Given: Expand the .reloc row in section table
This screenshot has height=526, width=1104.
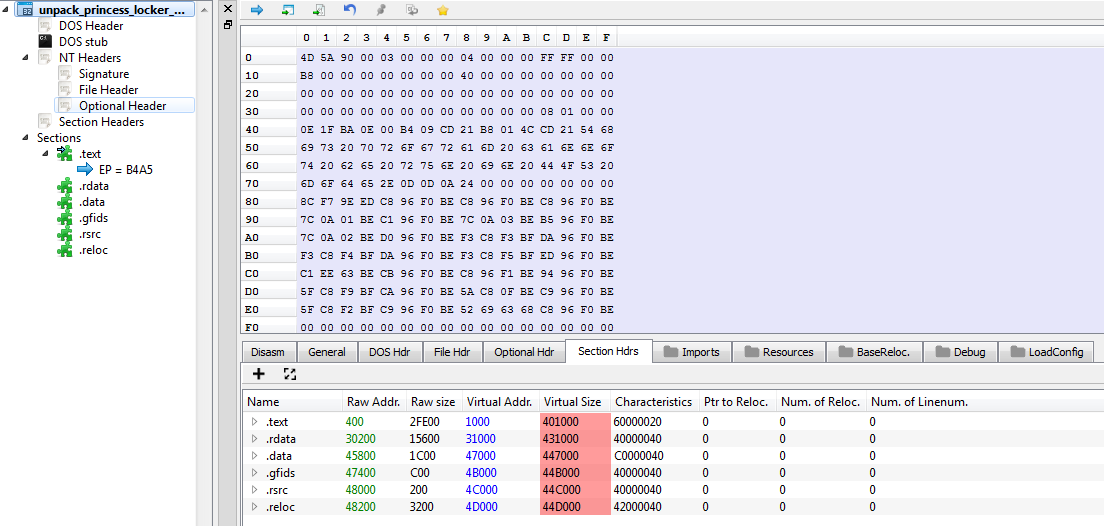Looking at the screenshot, I should coord(254,506).
